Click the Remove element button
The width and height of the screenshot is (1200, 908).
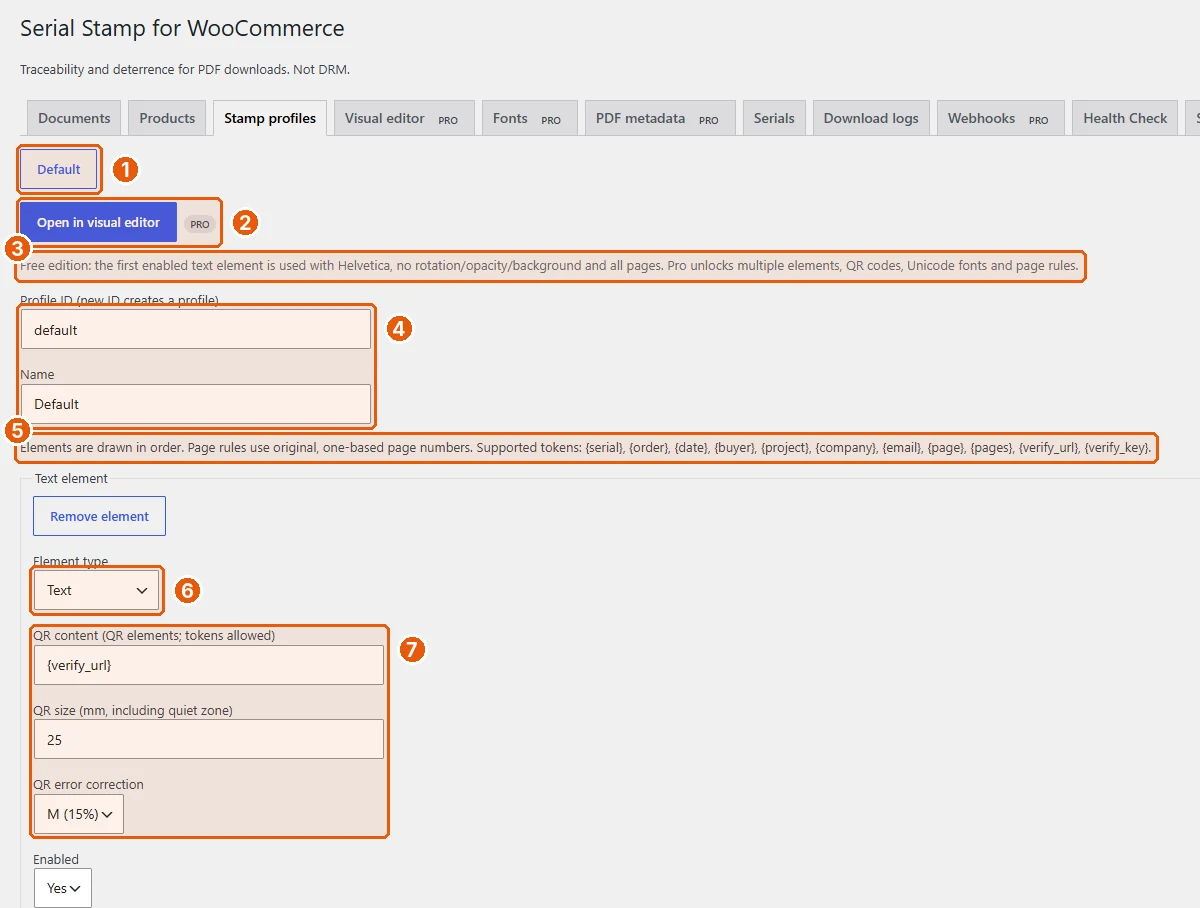(x=100, y=516)
